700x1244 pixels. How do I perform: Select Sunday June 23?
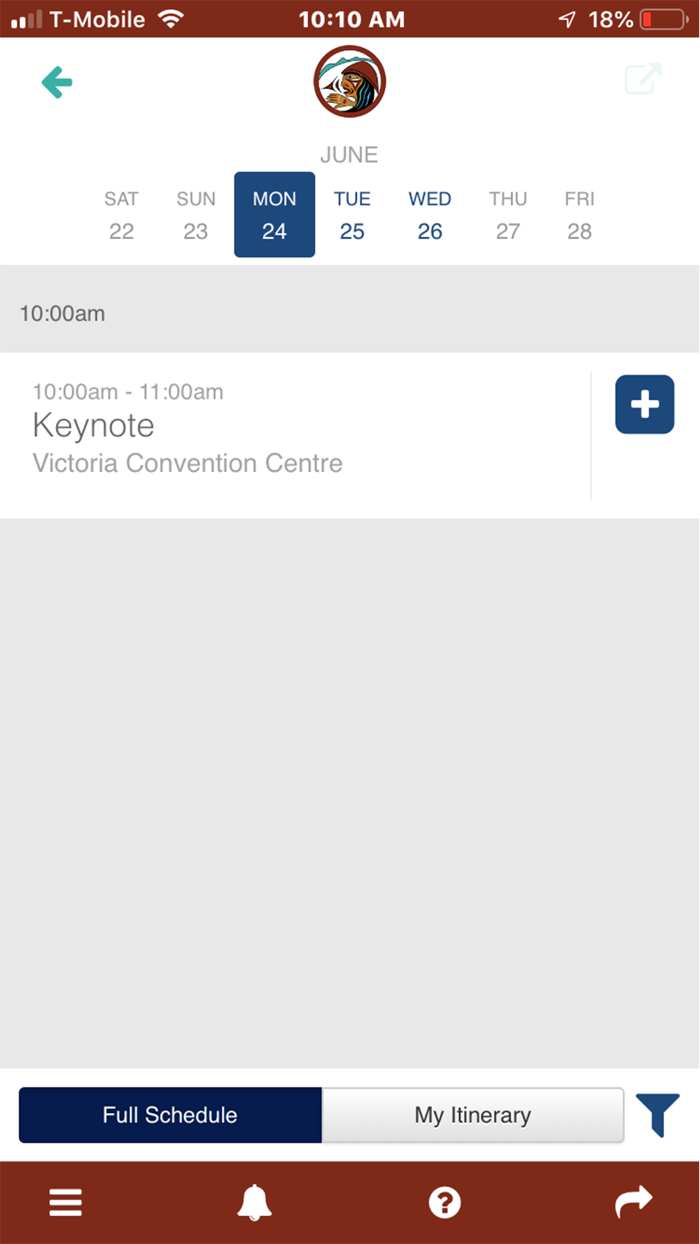[x=195, y=214]
